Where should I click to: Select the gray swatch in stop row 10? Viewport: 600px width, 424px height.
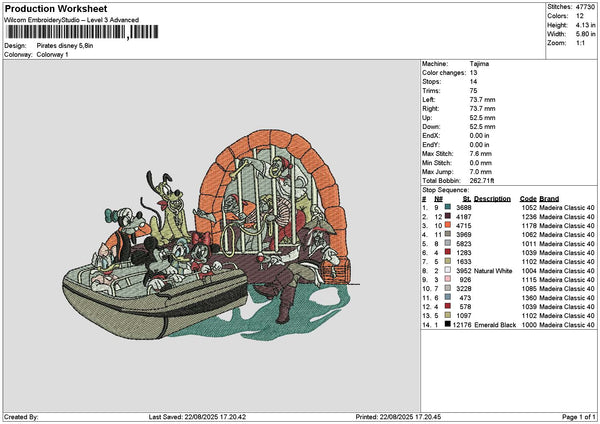[x=447, y=288]
